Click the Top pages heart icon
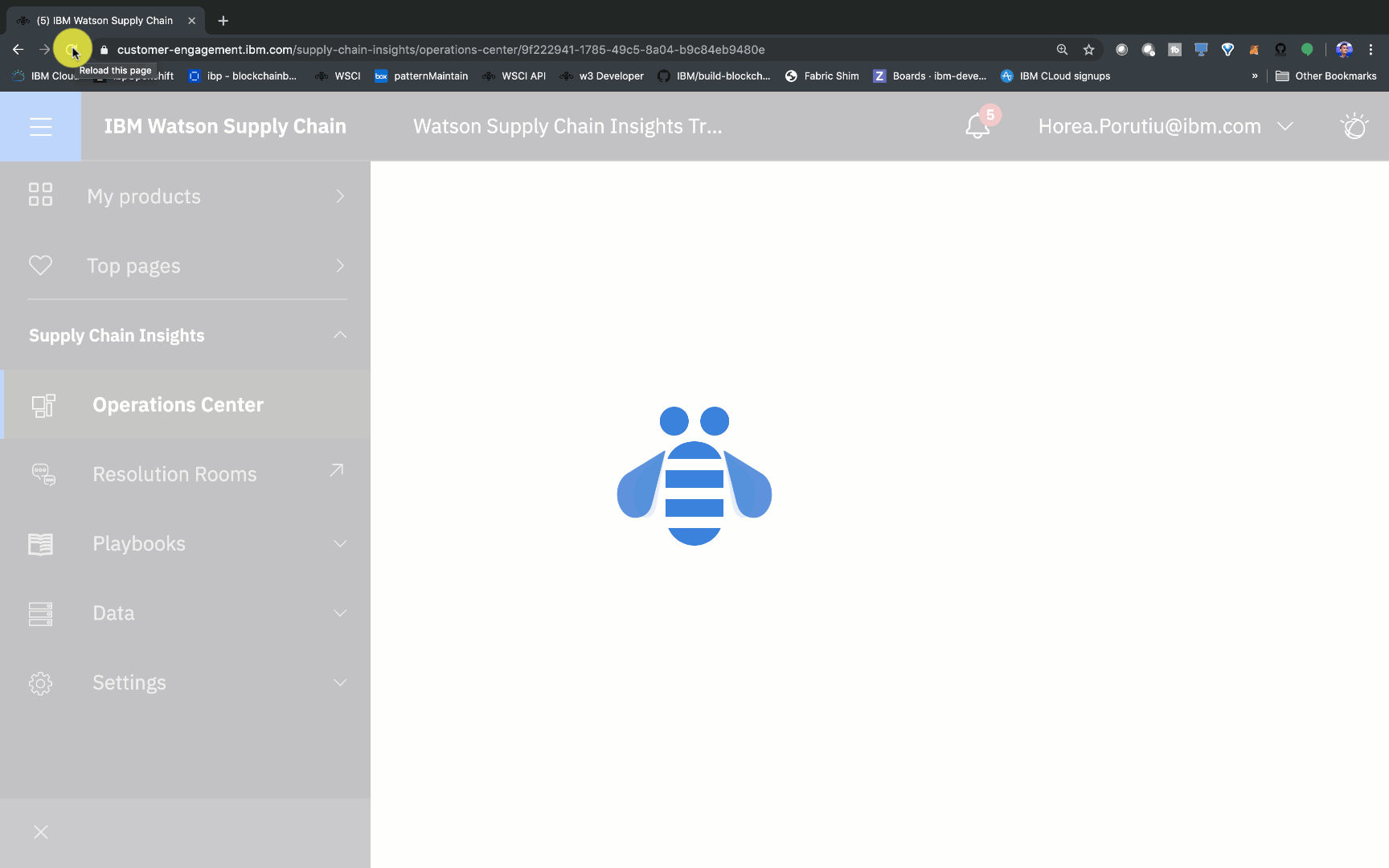Image resolution: width=1389 pixels, height=868 pixels. (40, 265)
